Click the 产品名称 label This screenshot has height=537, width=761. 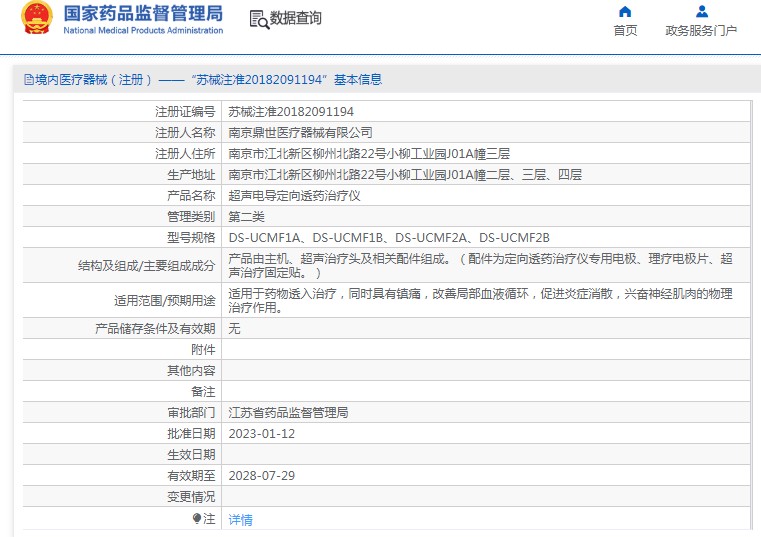point(191,196)
